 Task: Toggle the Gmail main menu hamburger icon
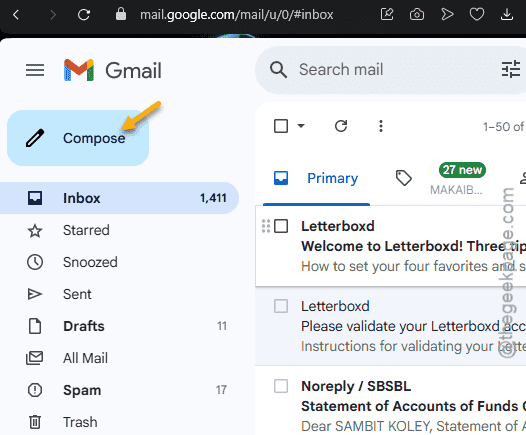(35, 70)
